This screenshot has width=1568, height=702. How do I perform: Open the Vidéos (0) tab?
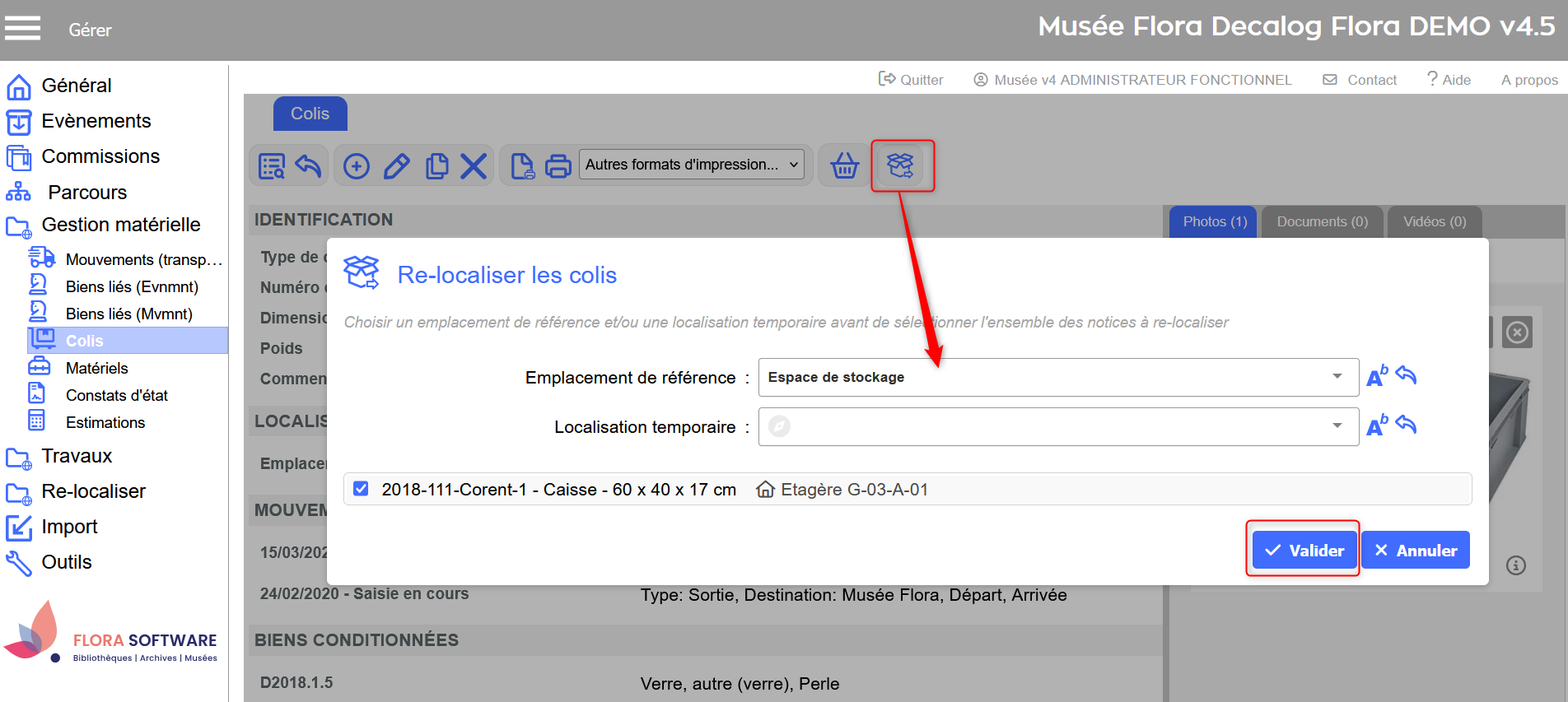click(1434, 221)
